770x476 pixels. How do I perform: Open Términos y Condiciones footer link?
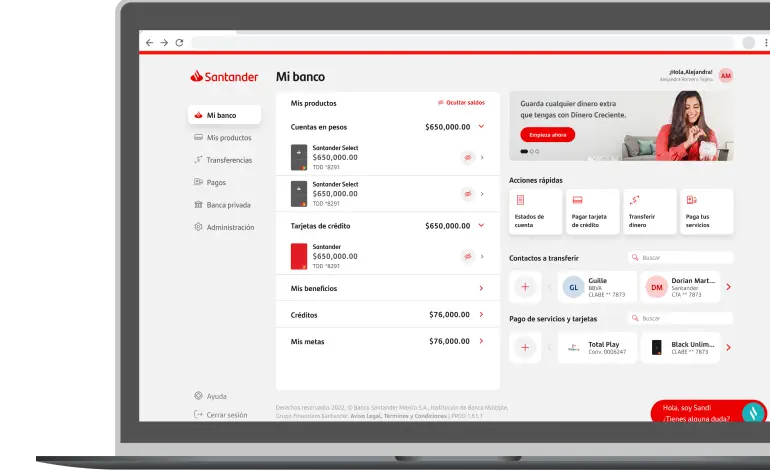pos(415,416)
